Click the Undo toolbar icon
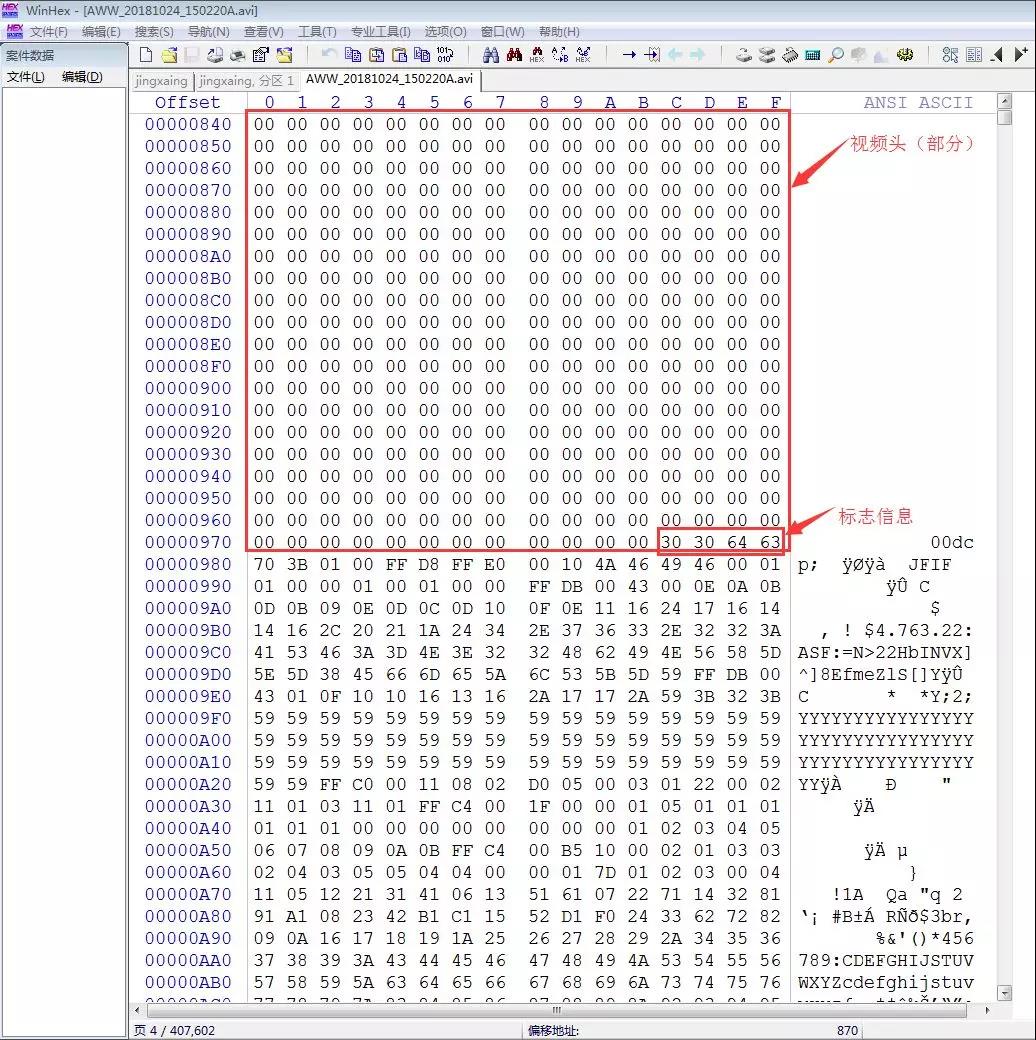 pos(329,54)
